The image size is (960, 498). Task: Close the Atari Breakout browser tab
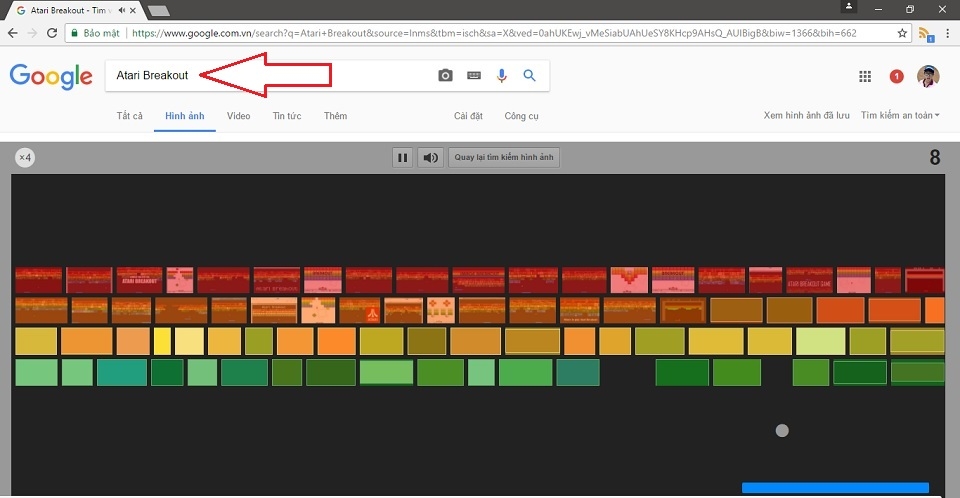(x=132, y=10)
